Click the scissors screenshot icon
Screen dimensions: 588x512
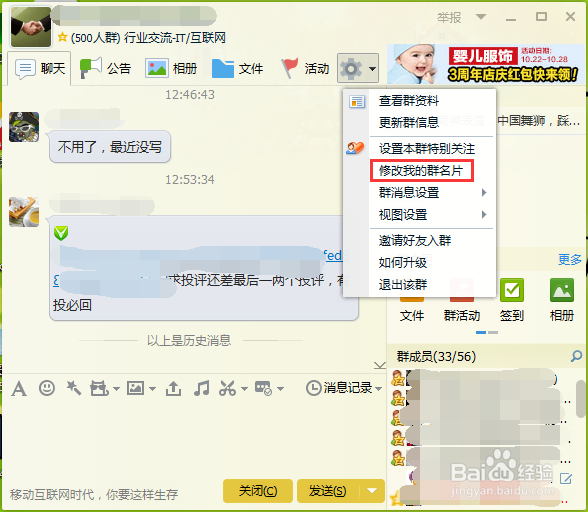click(x=228, y=388)
